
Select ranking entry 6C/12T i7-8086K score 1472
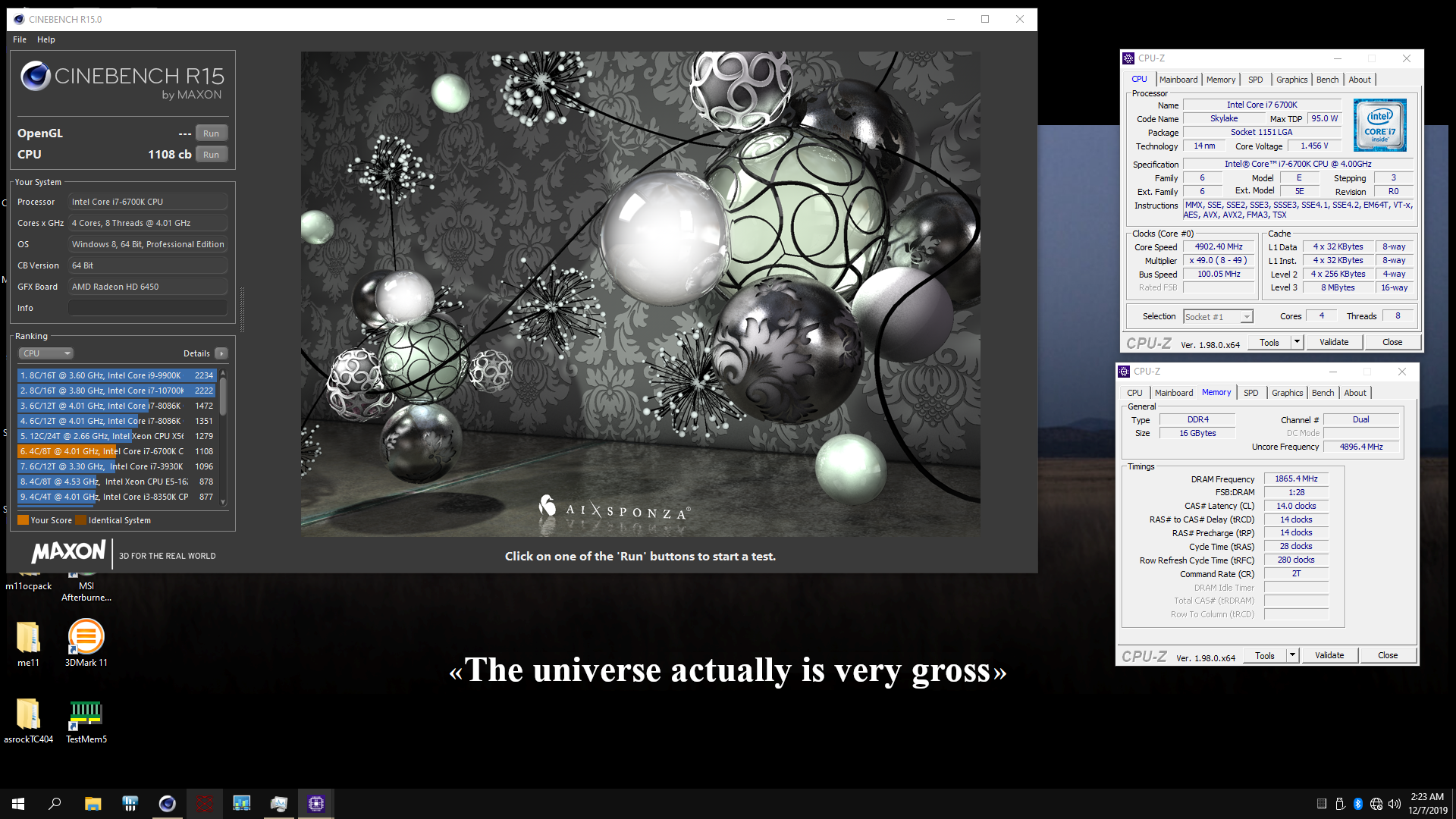[117, 406]
